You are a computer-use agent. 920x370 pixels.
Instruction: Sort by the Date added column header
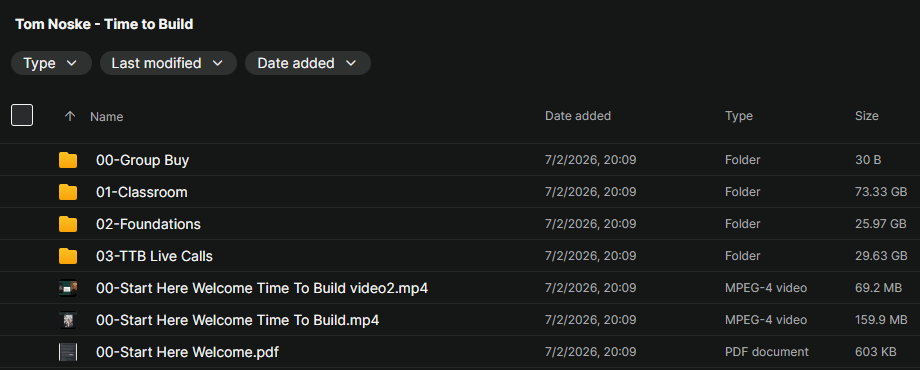click(578, 116)
